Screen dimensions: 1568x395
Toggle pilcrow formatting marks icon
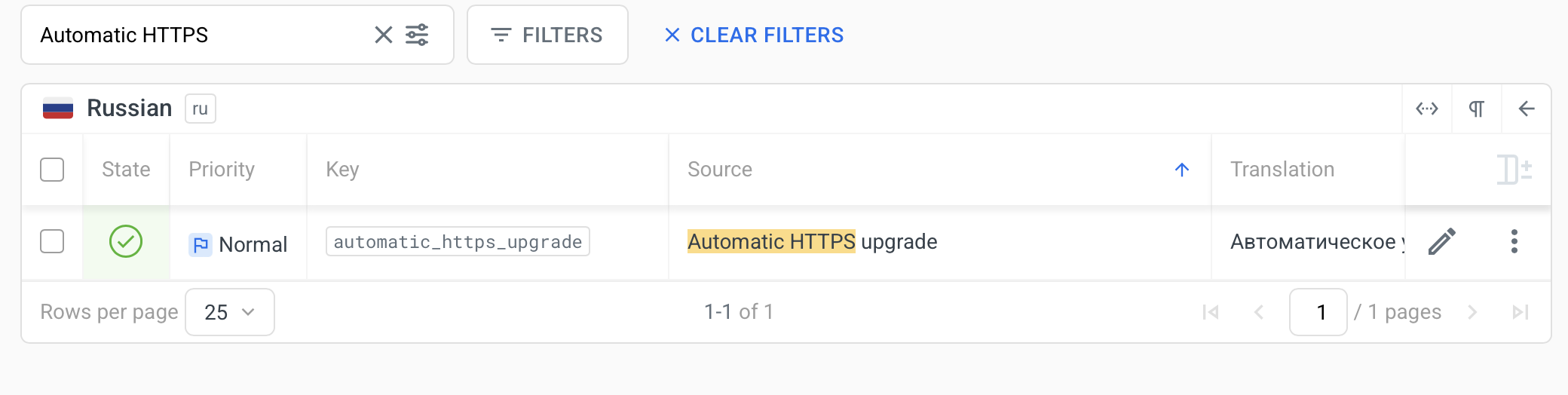(x=1476, y=109)
